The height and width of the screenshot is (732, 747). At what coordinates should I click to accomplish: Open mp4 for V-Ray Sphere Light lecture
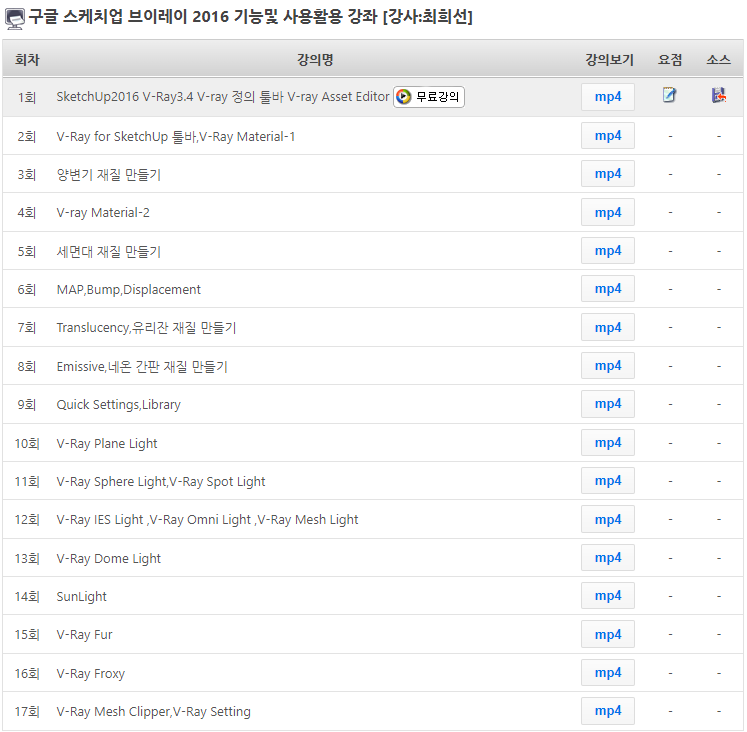(608, 481)
